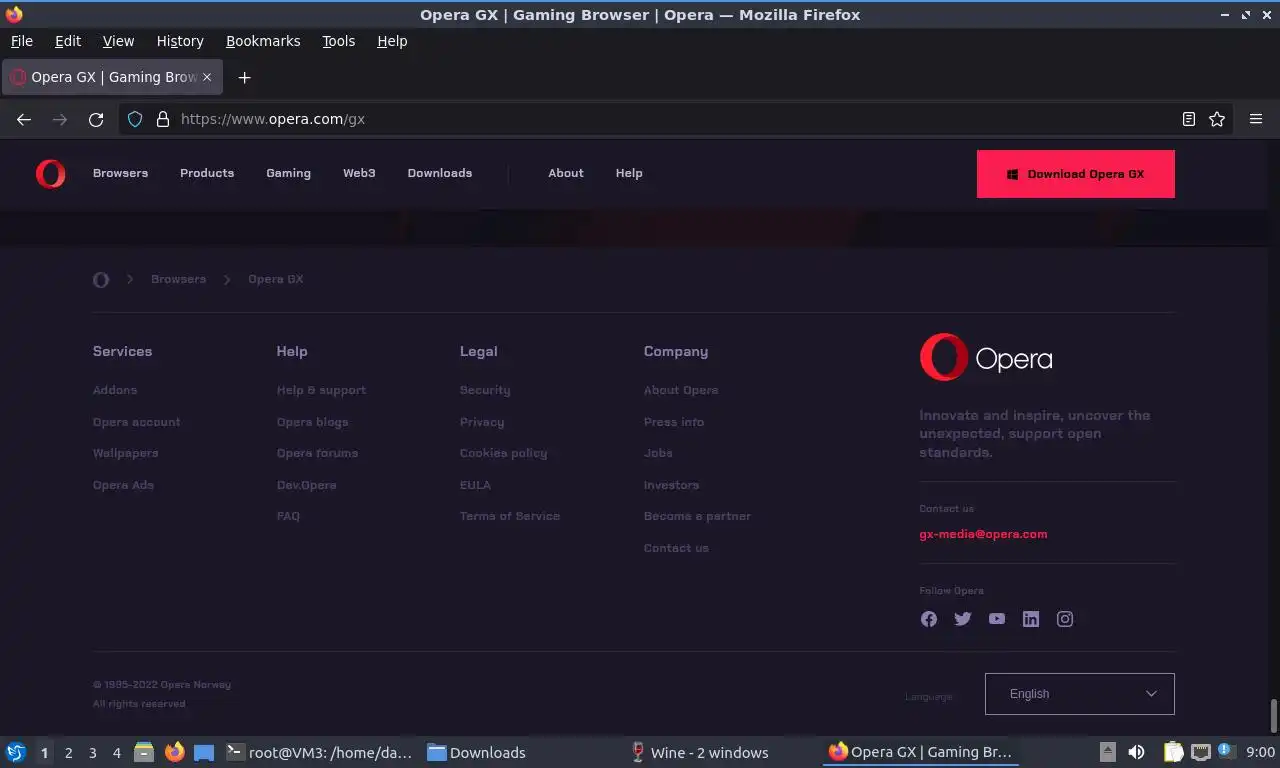Open the View menu
This screenshot has width=1280, height=768.
[x=118, y=41]
